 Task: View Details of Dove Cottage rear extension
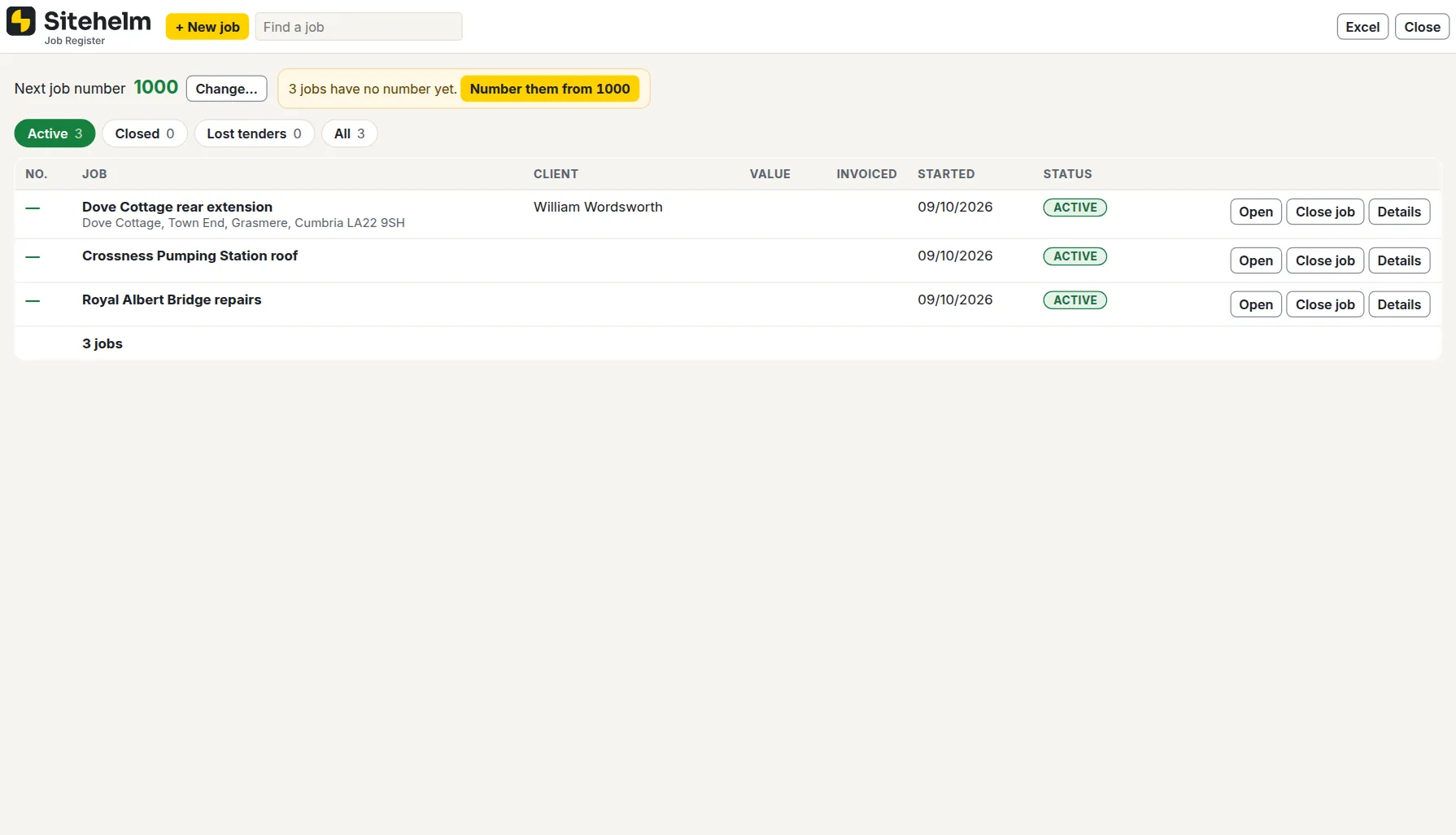[1399, 212]
